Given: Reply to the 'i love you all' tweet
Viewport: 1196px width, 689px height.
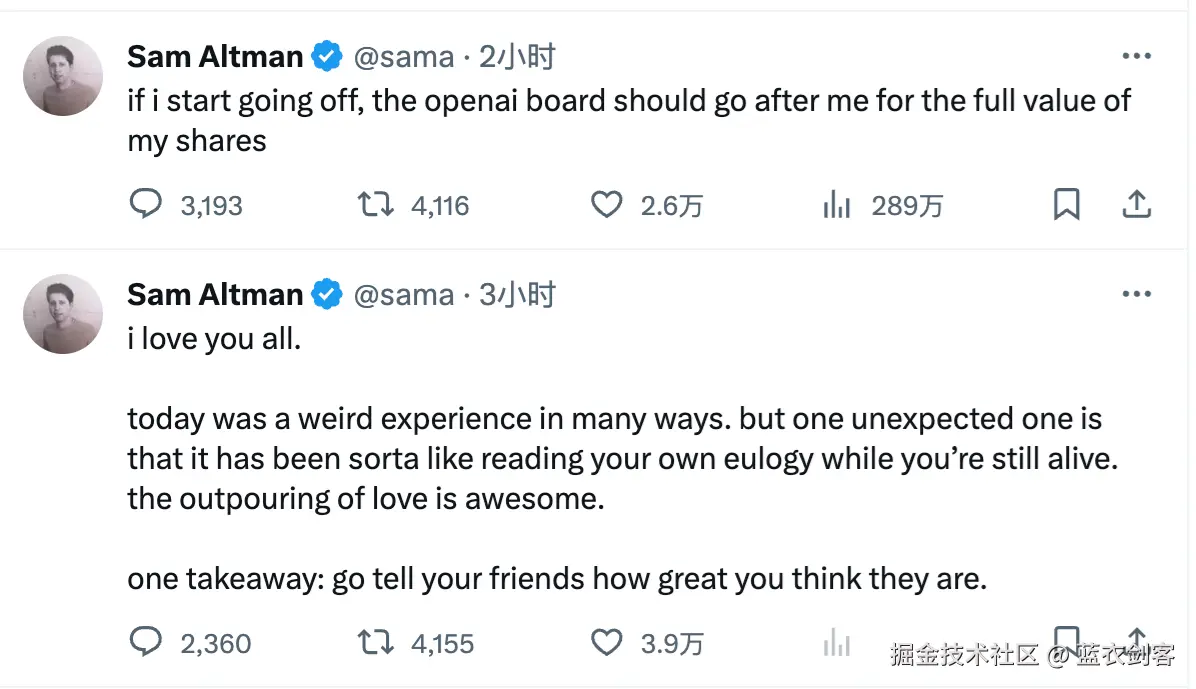Looking at the screenshot, I should click(x=146, y=642).
